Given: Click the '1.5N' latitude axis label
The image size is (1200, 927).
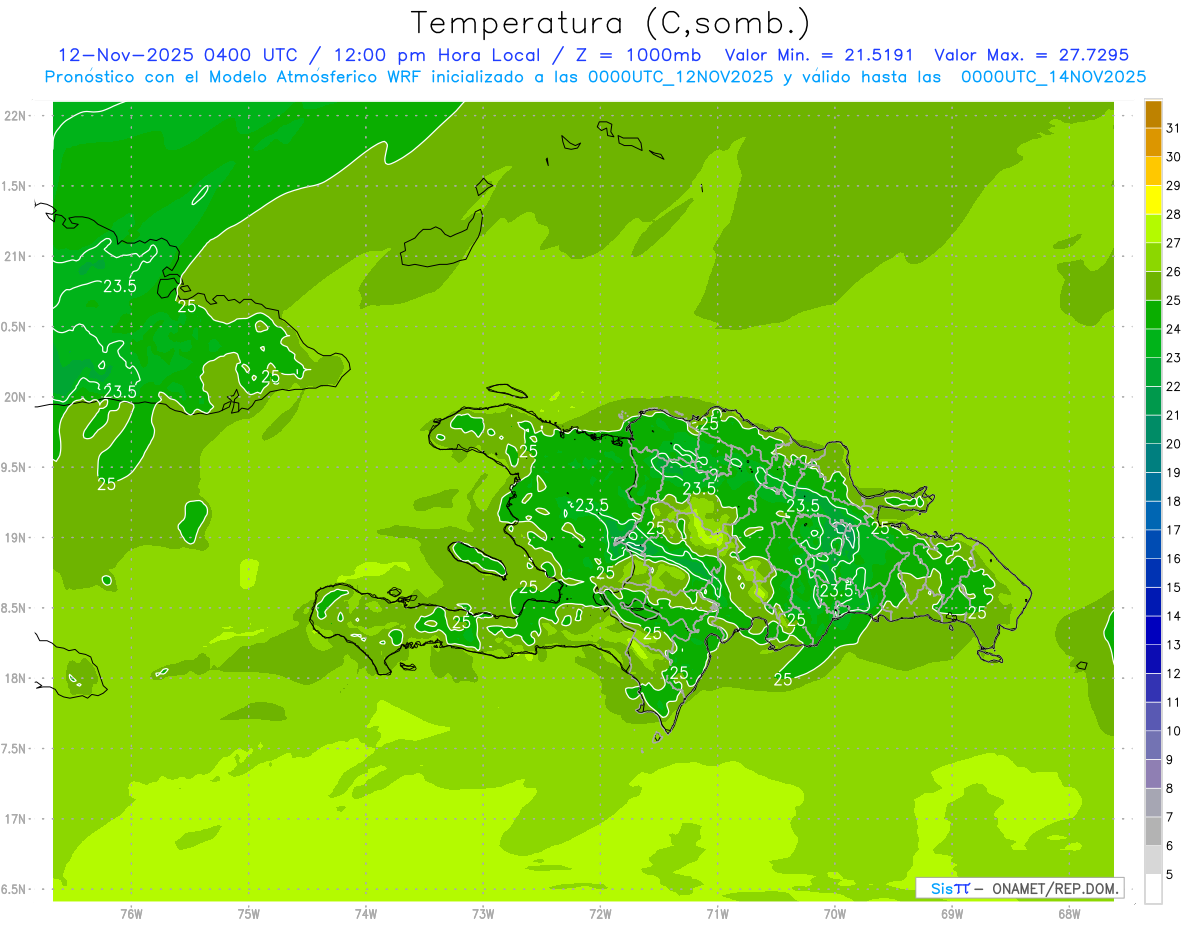Looking at the screenshot, I should 15,186.
